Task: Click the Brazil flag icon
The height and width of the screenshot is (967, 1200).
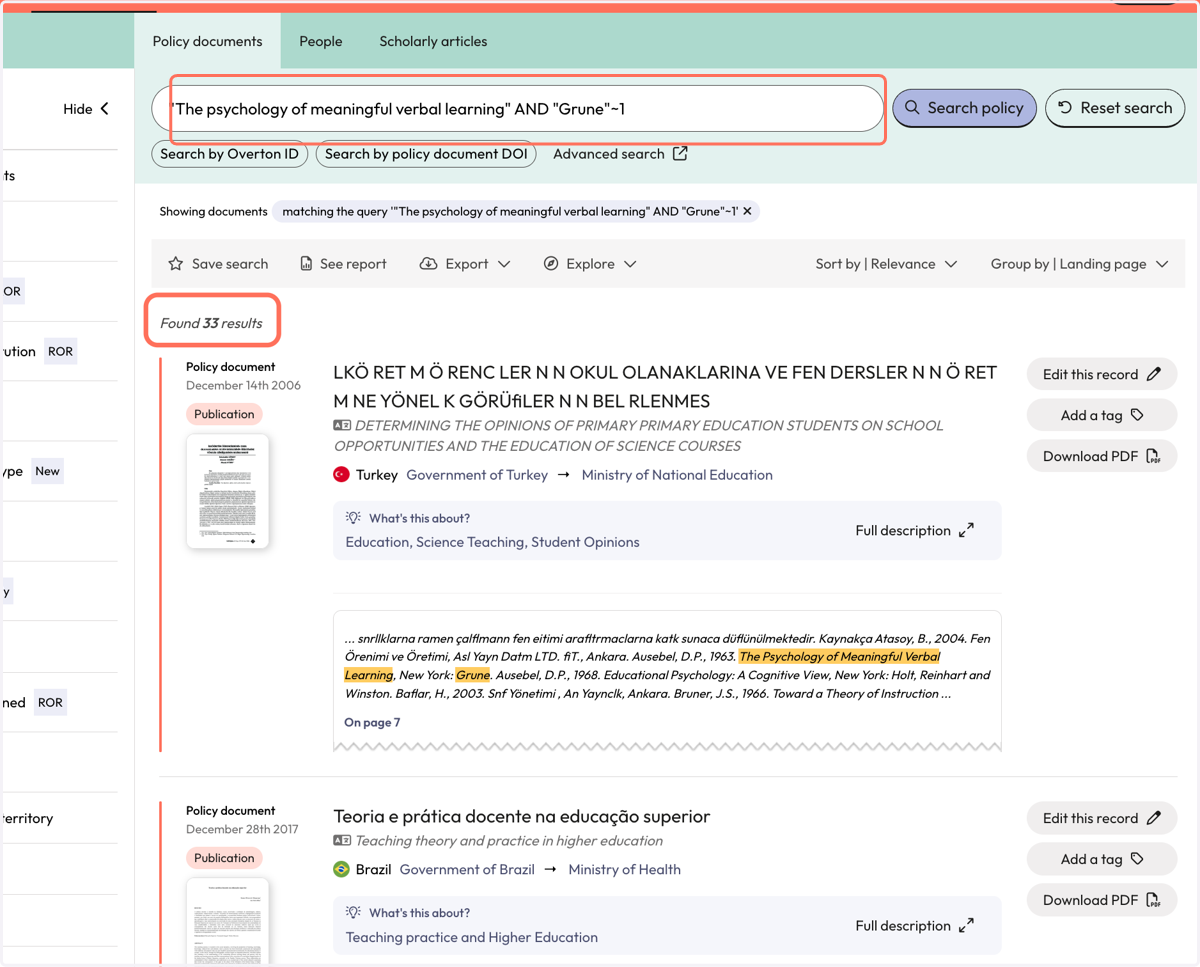Action: (341, 869)
